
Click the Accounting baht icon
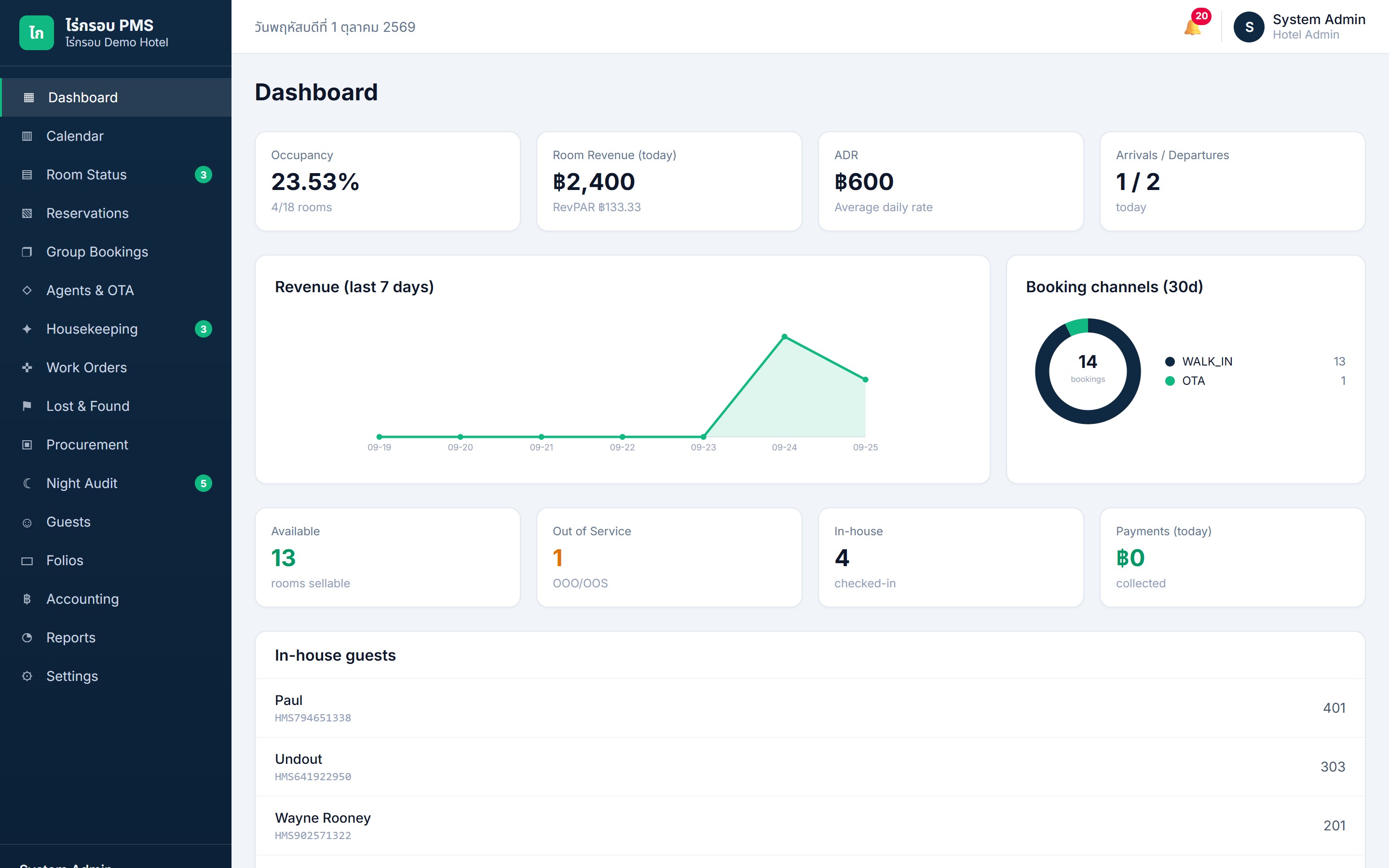tap(27, 599)
